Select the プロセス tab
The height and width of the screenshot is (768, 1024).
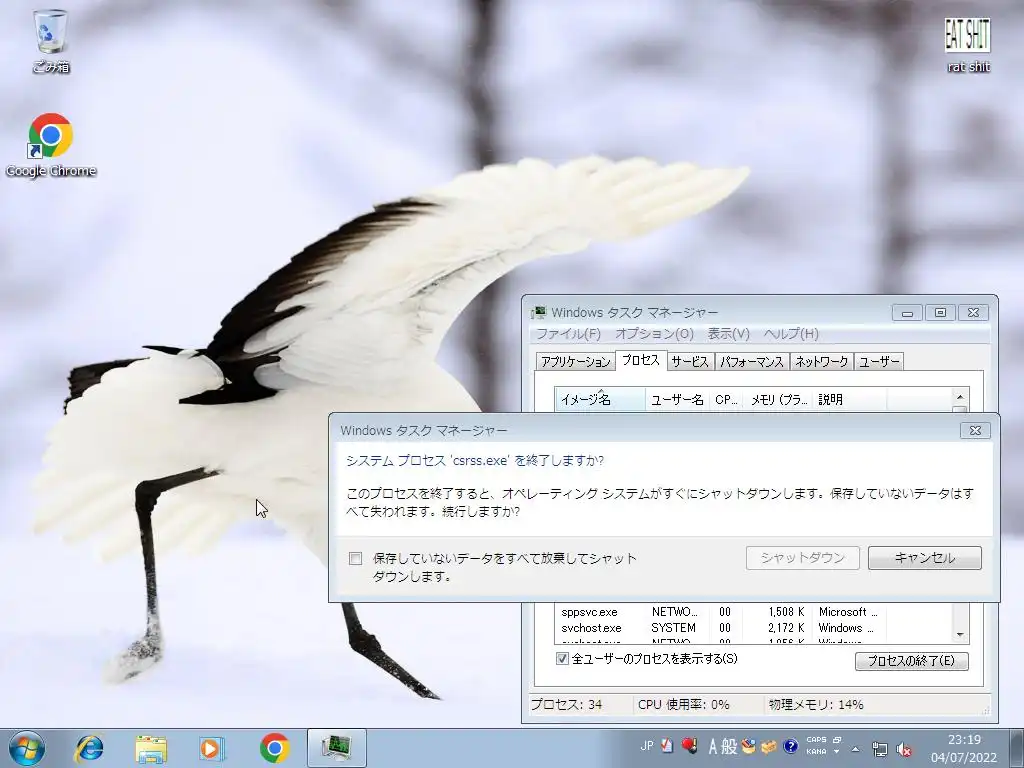(x=641, y=360)
